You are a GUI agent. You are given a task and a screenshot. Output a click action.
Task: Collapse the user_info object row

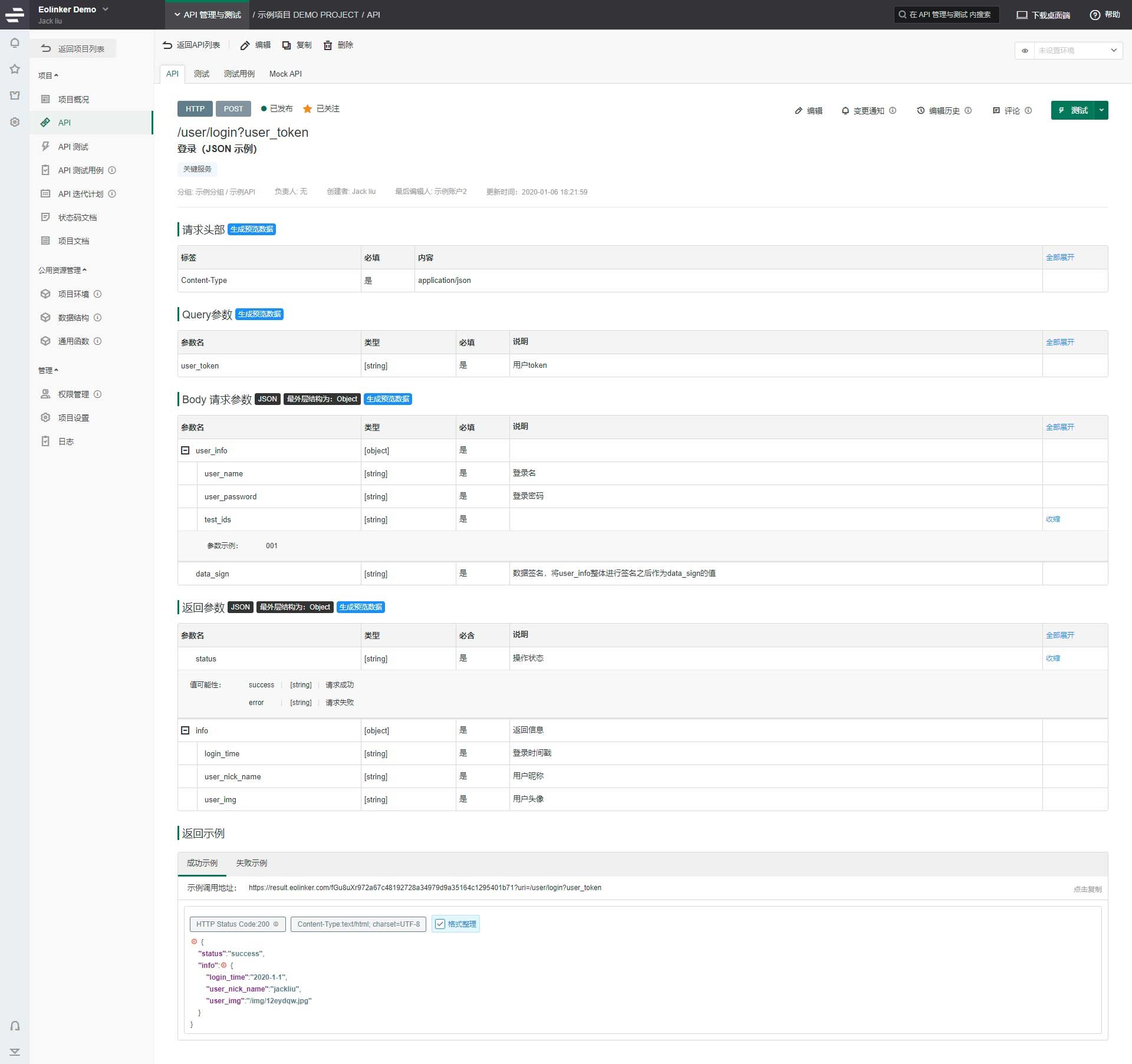185,450
